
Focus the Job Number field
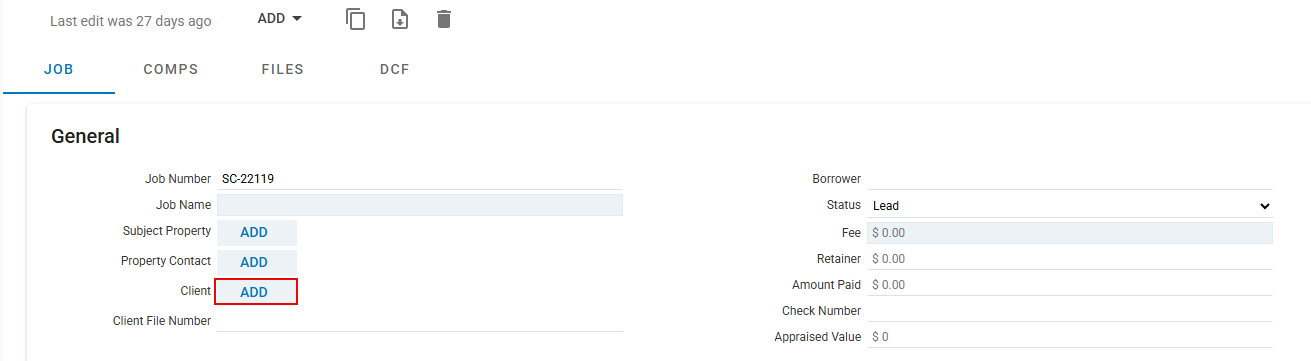point(420,179)
